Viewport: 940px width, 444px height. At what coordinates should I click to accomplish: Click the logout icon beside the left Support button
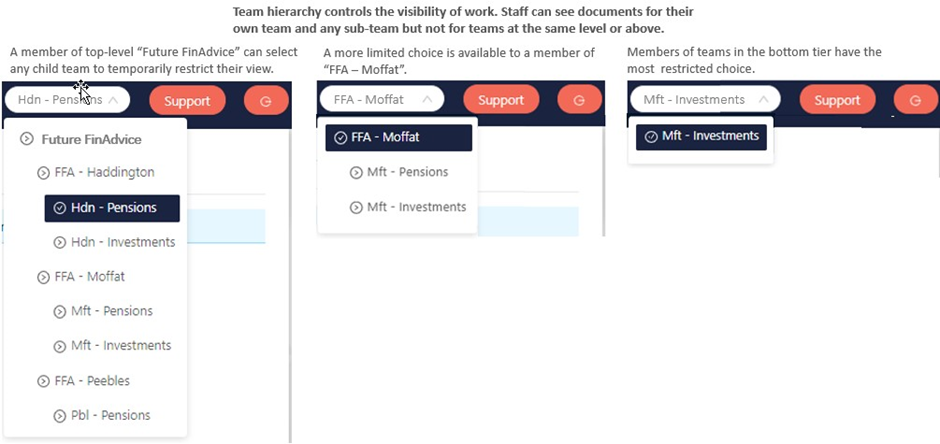point(266,101)
